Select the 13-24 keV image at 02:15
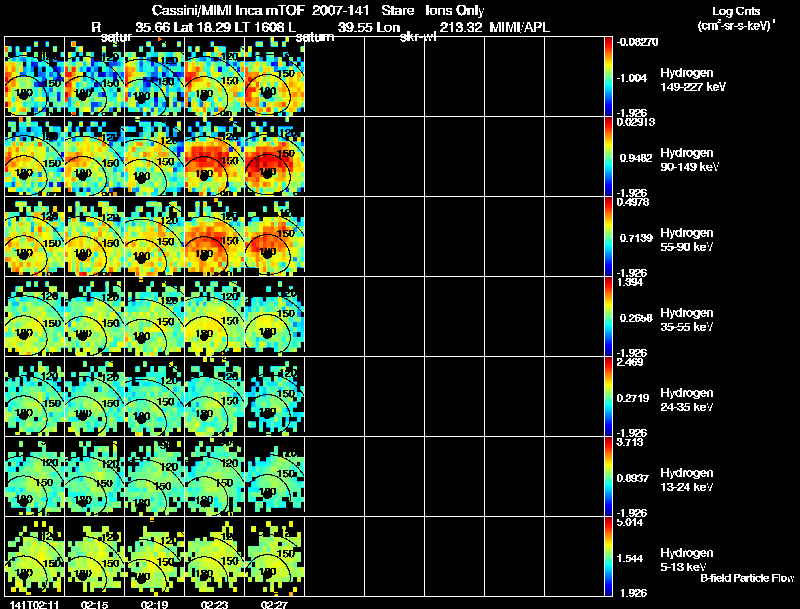This screenshot has height=609, width=800. pyautogui.click(x=94, y=477)
